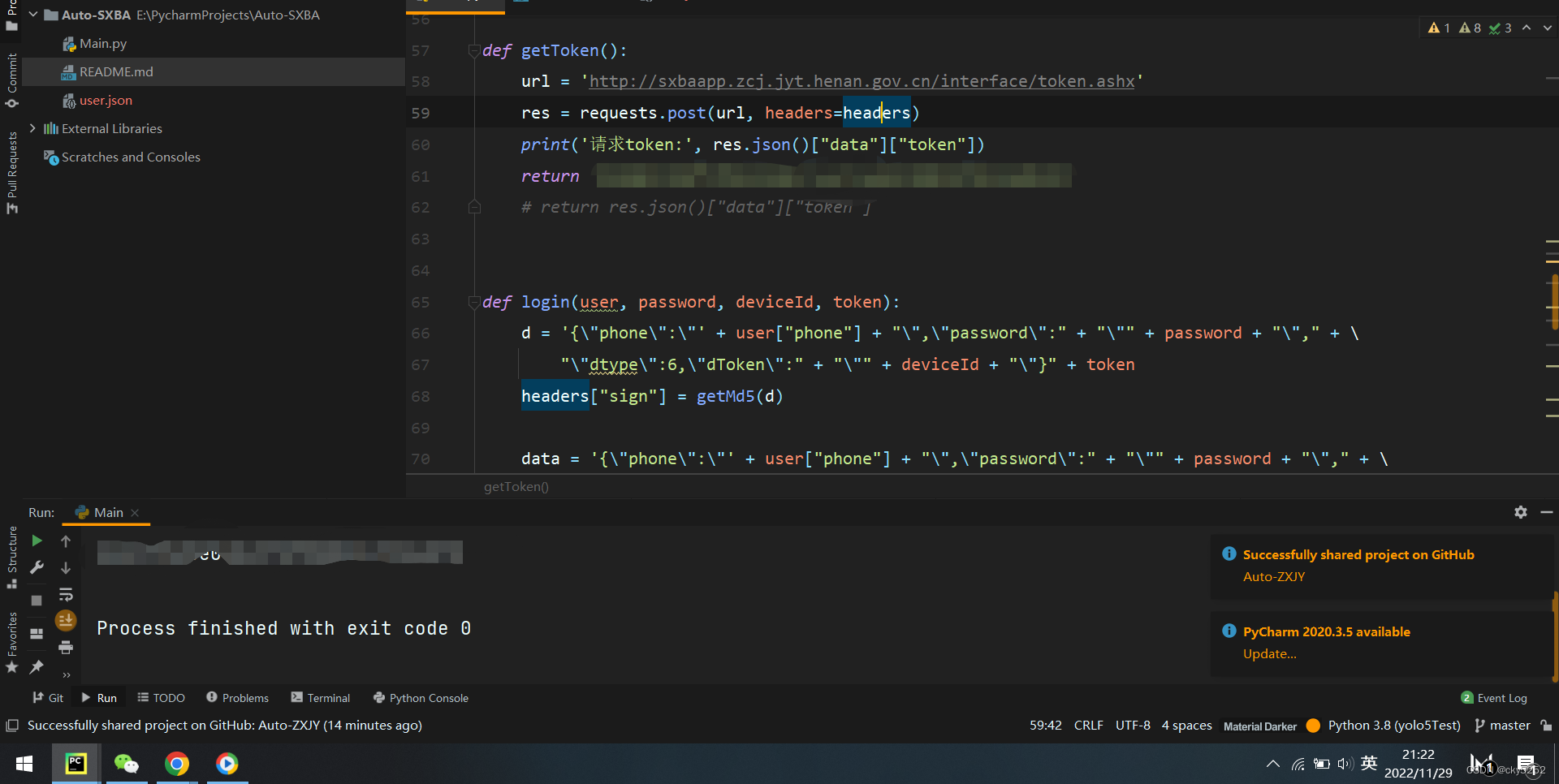Viewport: 1559px width, 784px height.
Task: Click the typo indicator showing 3
Action: pyautogui.click(x=1501, y=28)
